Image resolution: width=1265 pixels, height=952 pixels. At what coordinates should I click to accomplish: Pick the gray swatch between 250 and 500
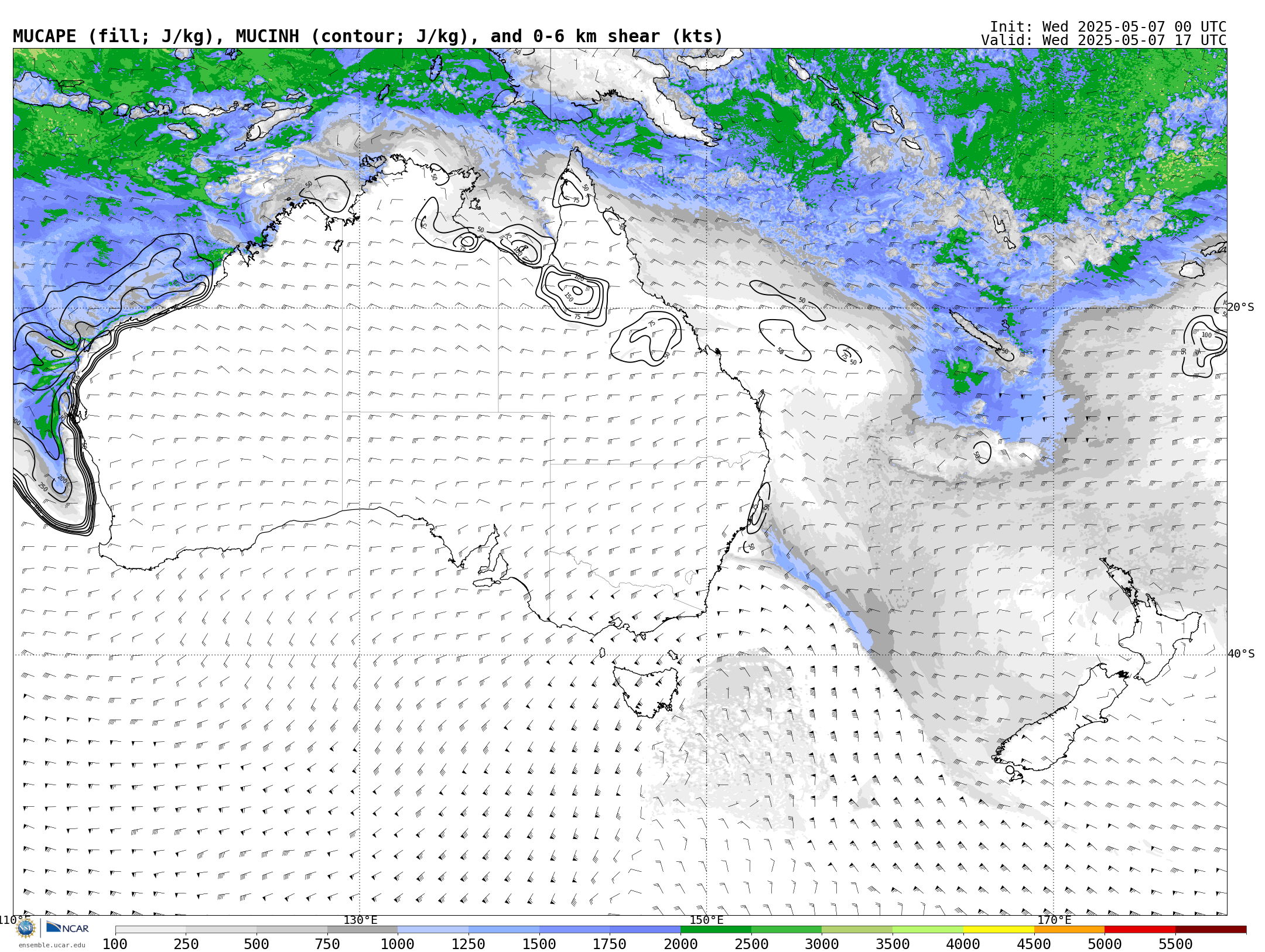221,930
